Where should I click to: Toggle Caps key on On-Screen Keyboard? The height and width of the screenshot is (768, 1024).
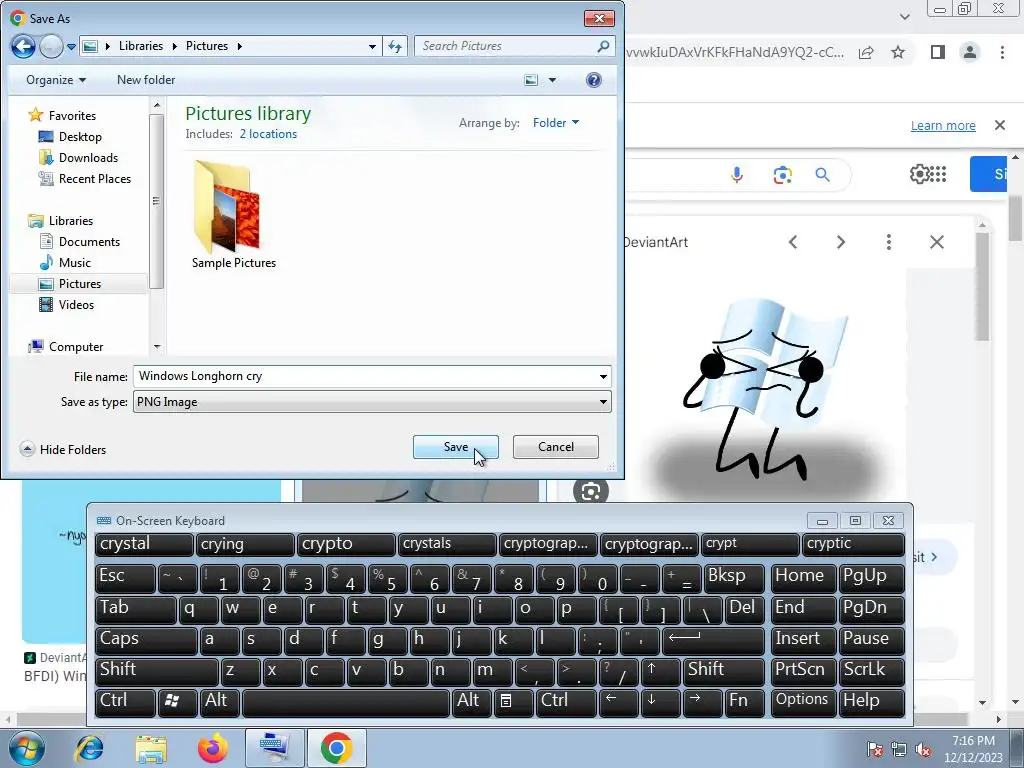click(146, 639)
